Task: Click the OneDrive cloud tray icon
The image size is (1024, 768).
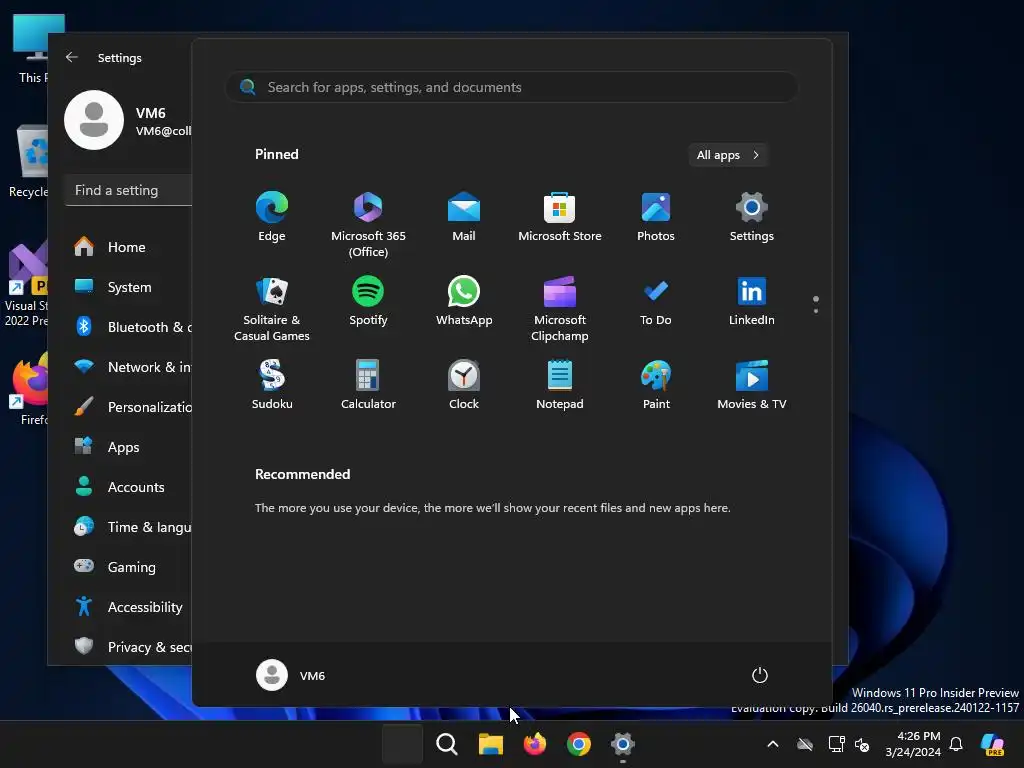Action: 805,744
